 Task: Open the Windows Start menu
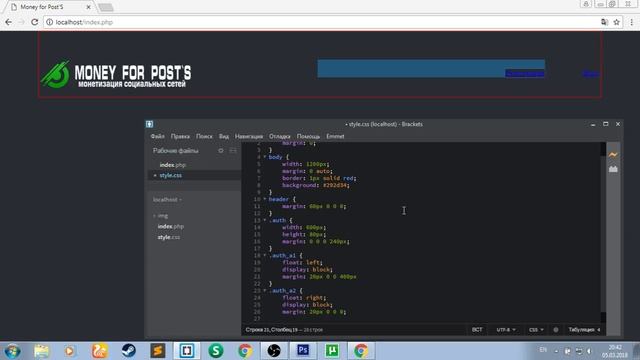(12, 351)
